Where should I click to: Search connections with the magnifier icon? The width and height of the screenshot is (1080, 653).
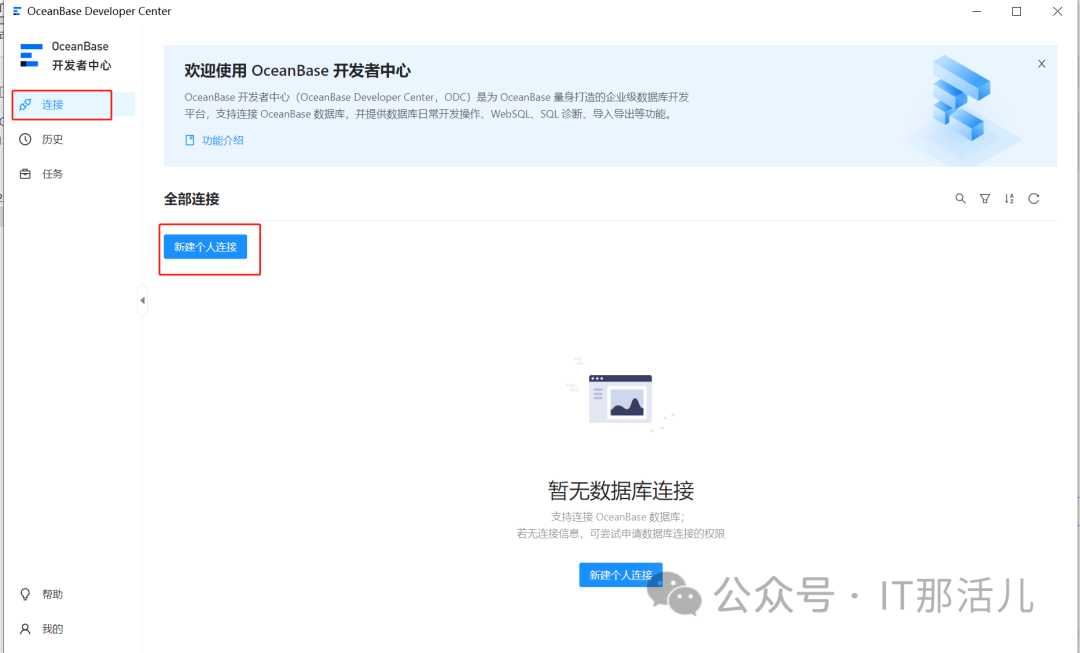(x=960, y=198)
